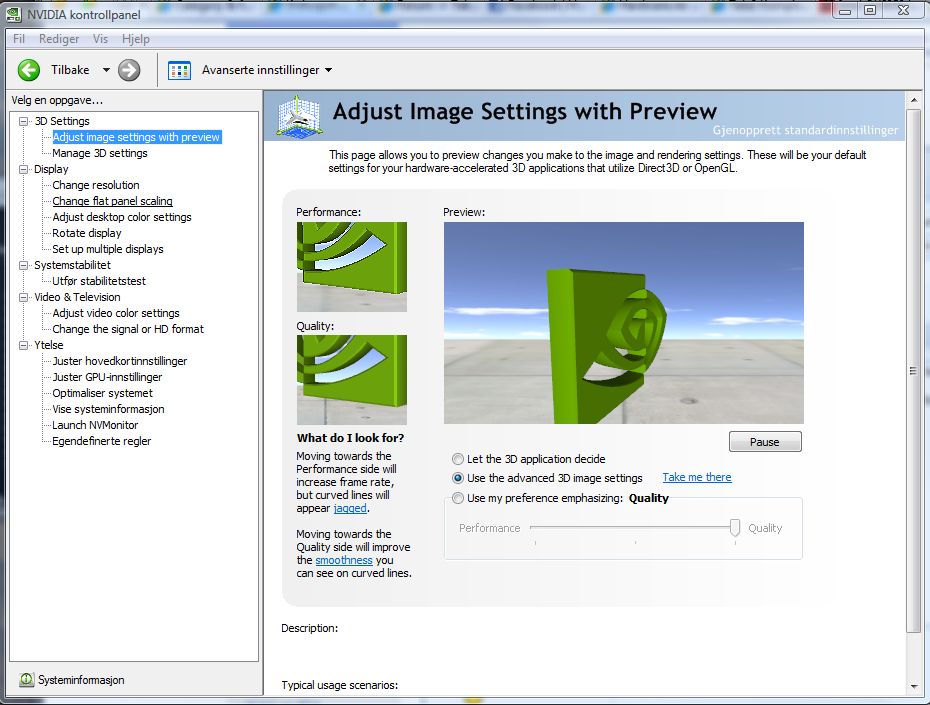Select Change flat panel scaling
This screenshot has height=705, width=930.
(112, 201)
